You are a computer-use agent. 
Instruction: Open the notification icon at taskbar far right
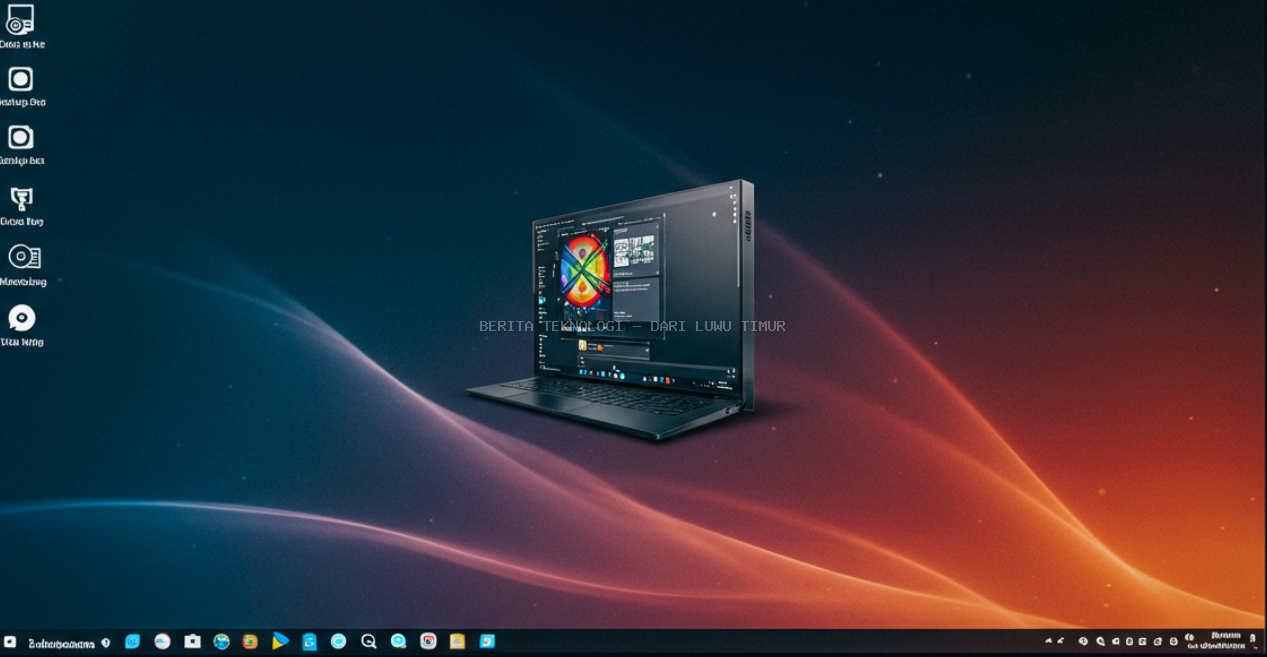(1253, 641)
